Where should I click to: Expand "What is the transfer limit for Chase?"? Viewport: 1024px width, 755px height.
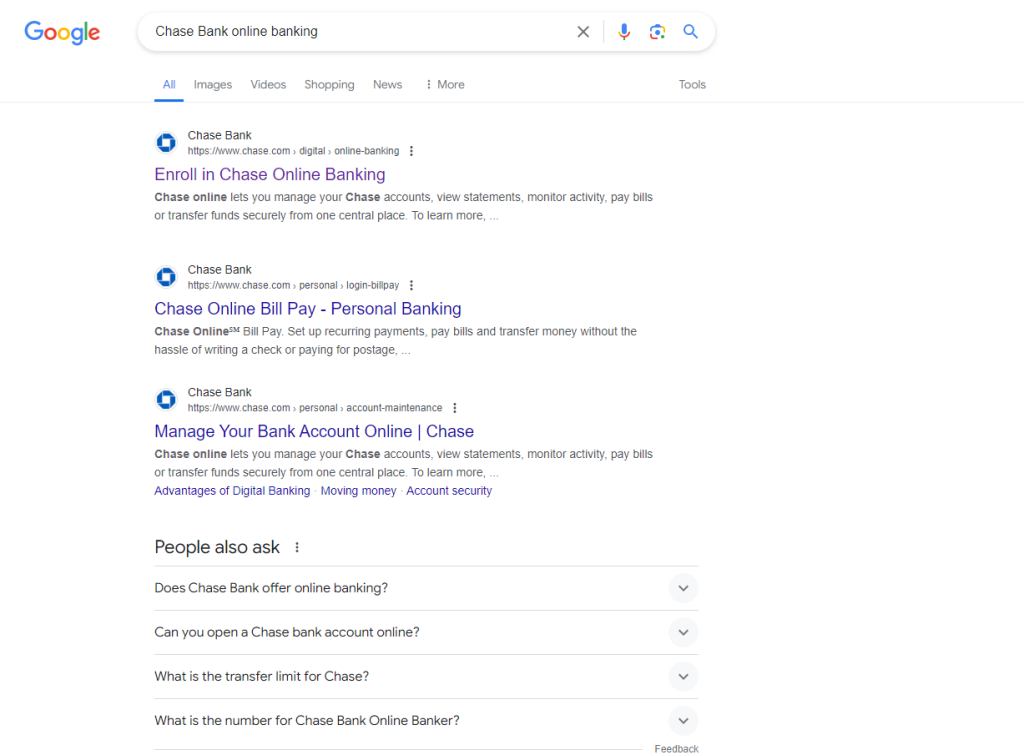(683, 676)
